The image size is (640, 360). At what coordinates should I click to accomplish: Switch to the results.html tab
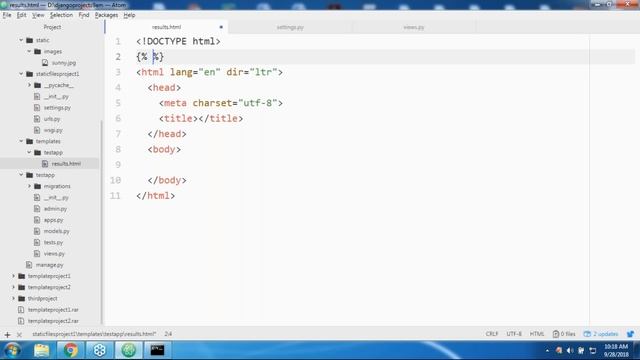[167, 27]
